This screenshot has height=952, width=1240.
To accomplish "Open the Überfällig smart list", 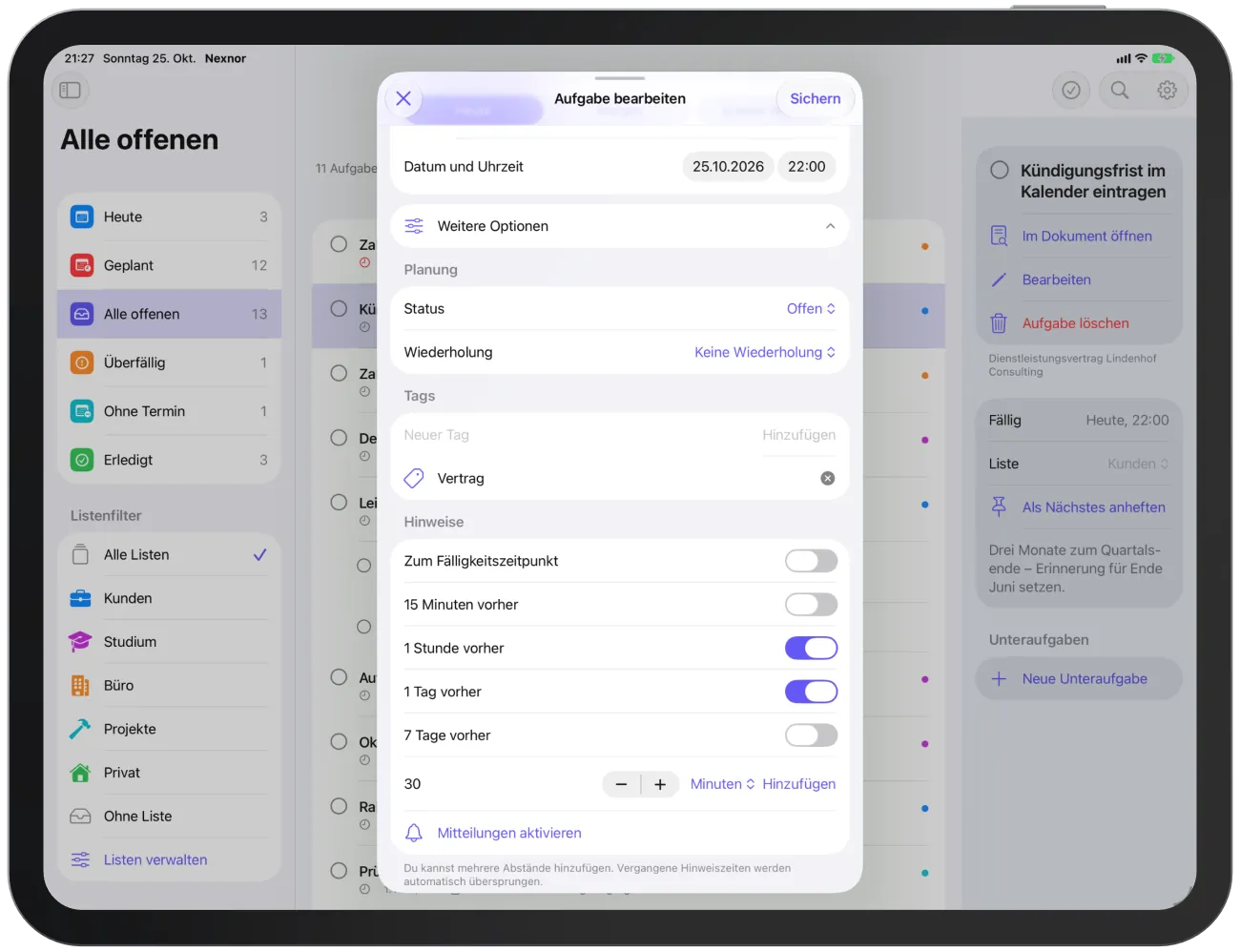I will coord(169,362).
